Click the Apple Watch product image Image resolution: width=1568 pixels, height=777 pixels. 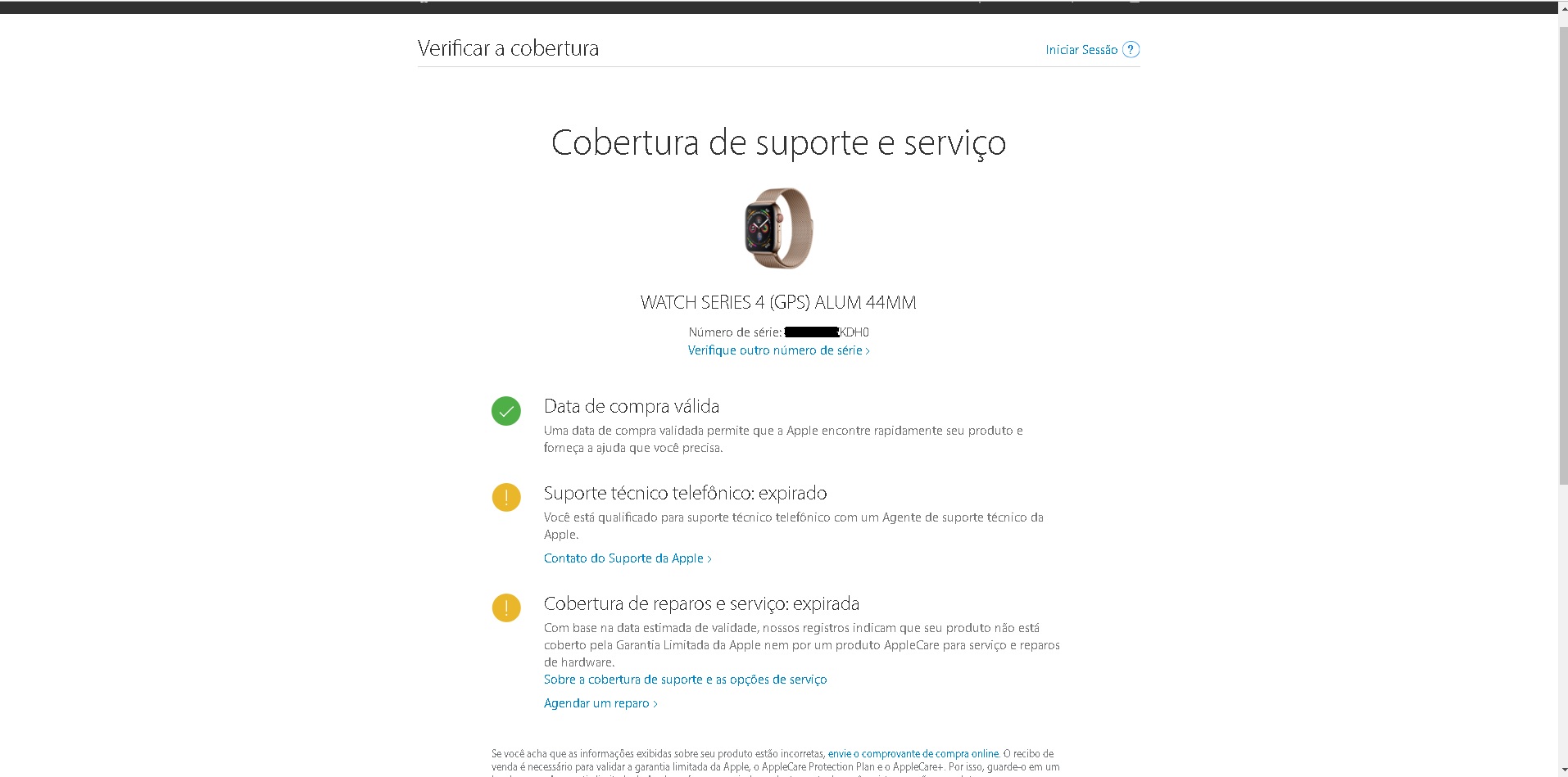pos(778,228)
